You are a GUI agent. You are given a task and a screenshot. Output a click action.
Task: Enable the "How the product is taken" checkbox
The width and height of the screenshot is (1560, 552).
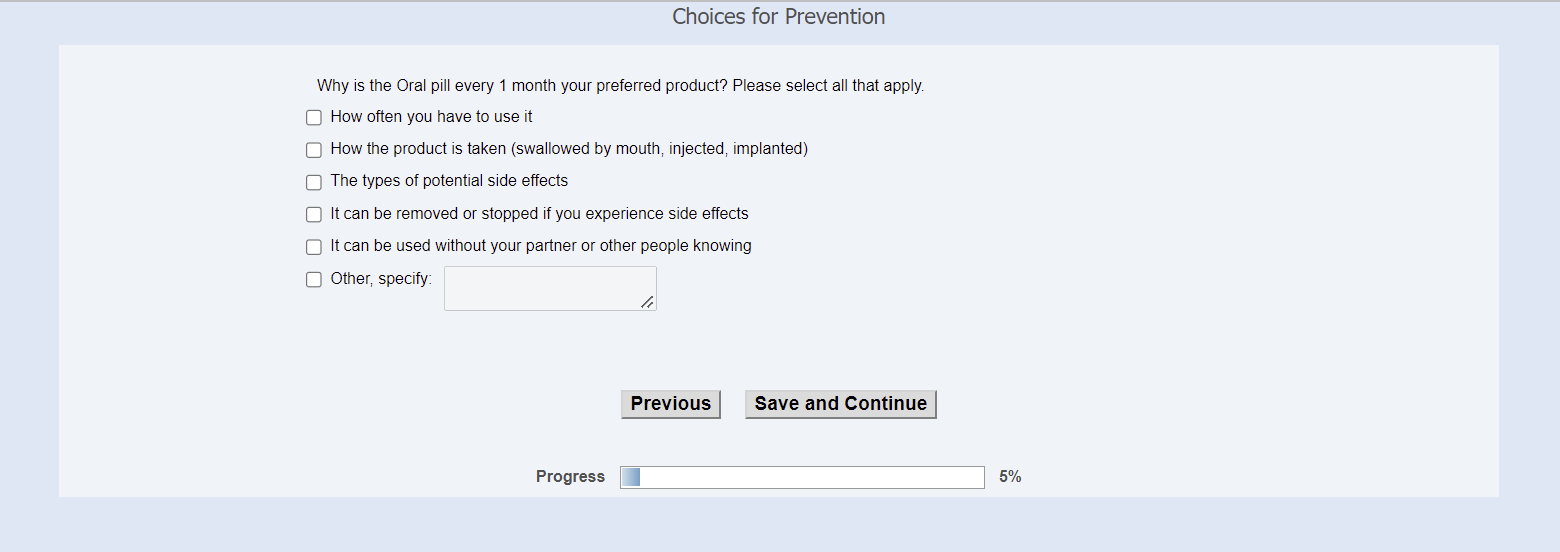point(314,150)
